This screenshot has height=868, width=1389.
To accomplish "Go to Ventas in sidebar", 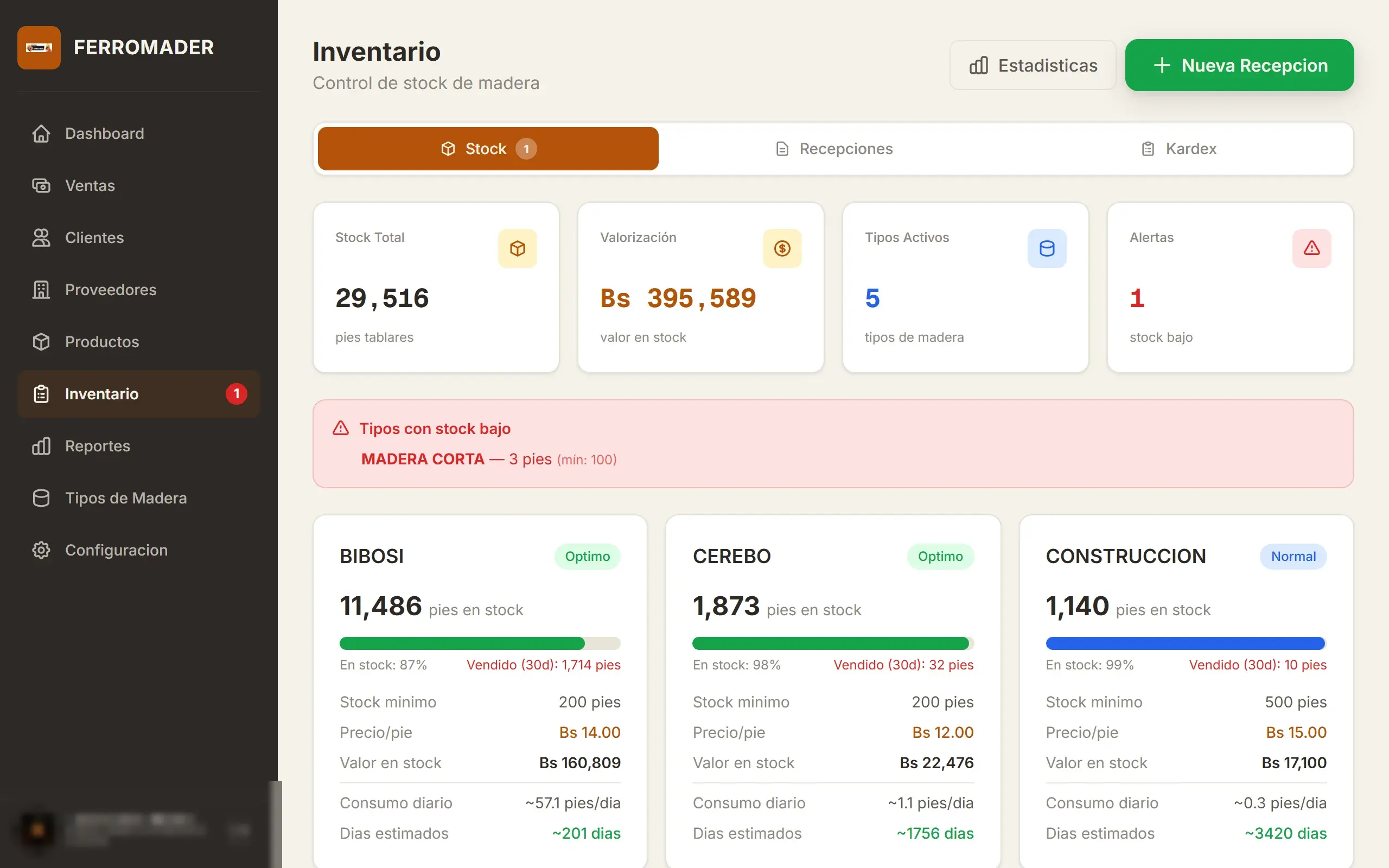I will 138,186.
